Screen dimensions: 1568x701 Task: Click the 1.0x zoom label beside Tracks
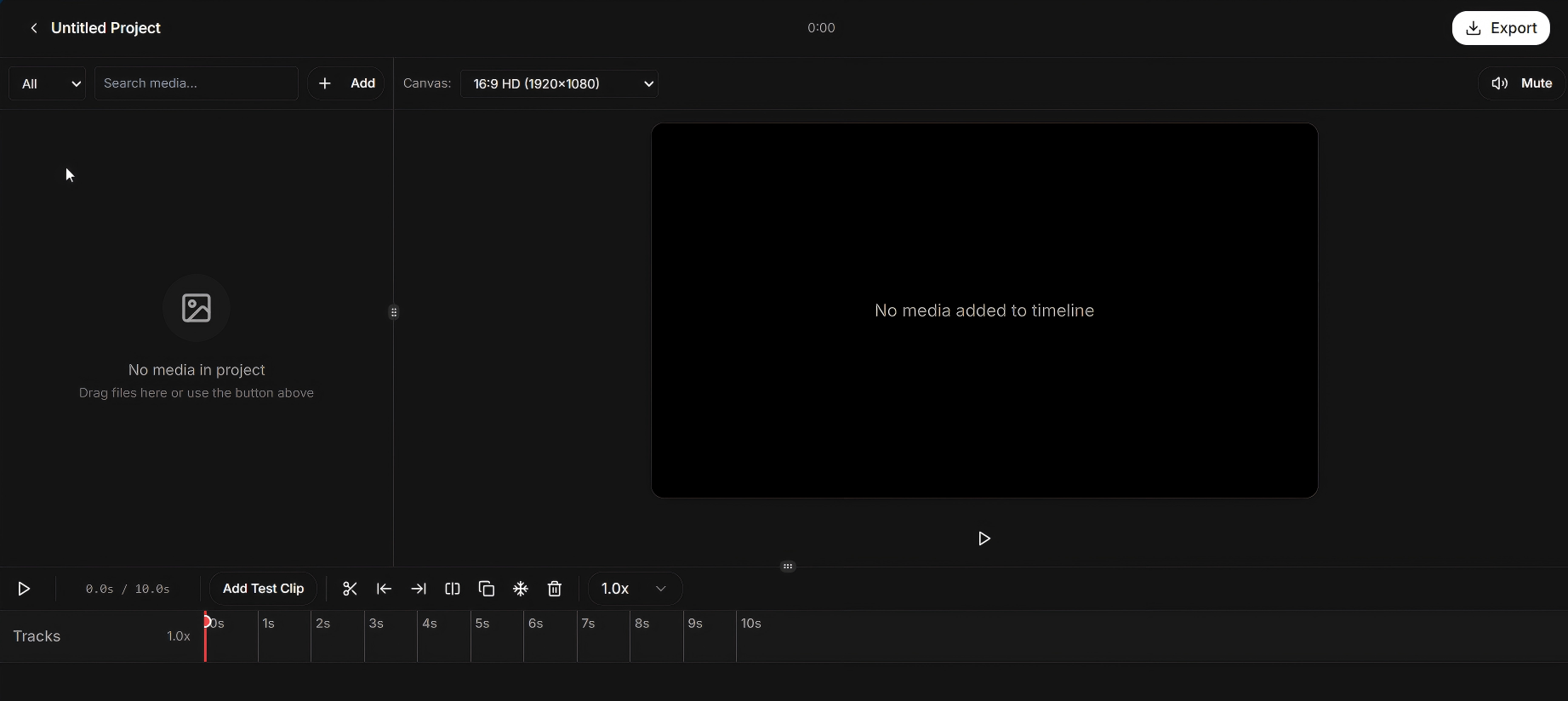click(178, 636)
